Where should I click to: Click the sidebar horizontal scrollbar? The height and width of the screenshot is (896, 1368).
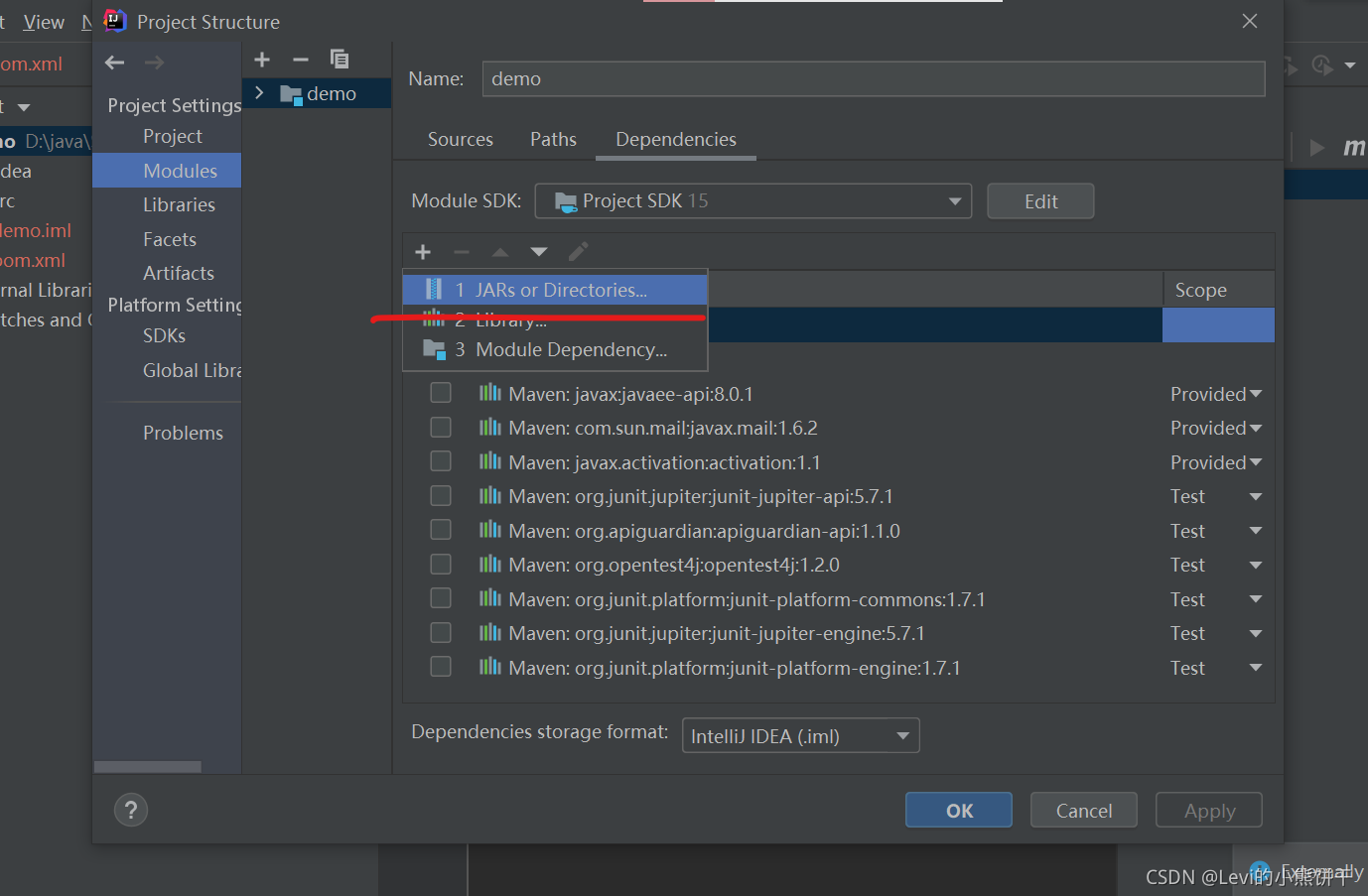click(148, 767)
